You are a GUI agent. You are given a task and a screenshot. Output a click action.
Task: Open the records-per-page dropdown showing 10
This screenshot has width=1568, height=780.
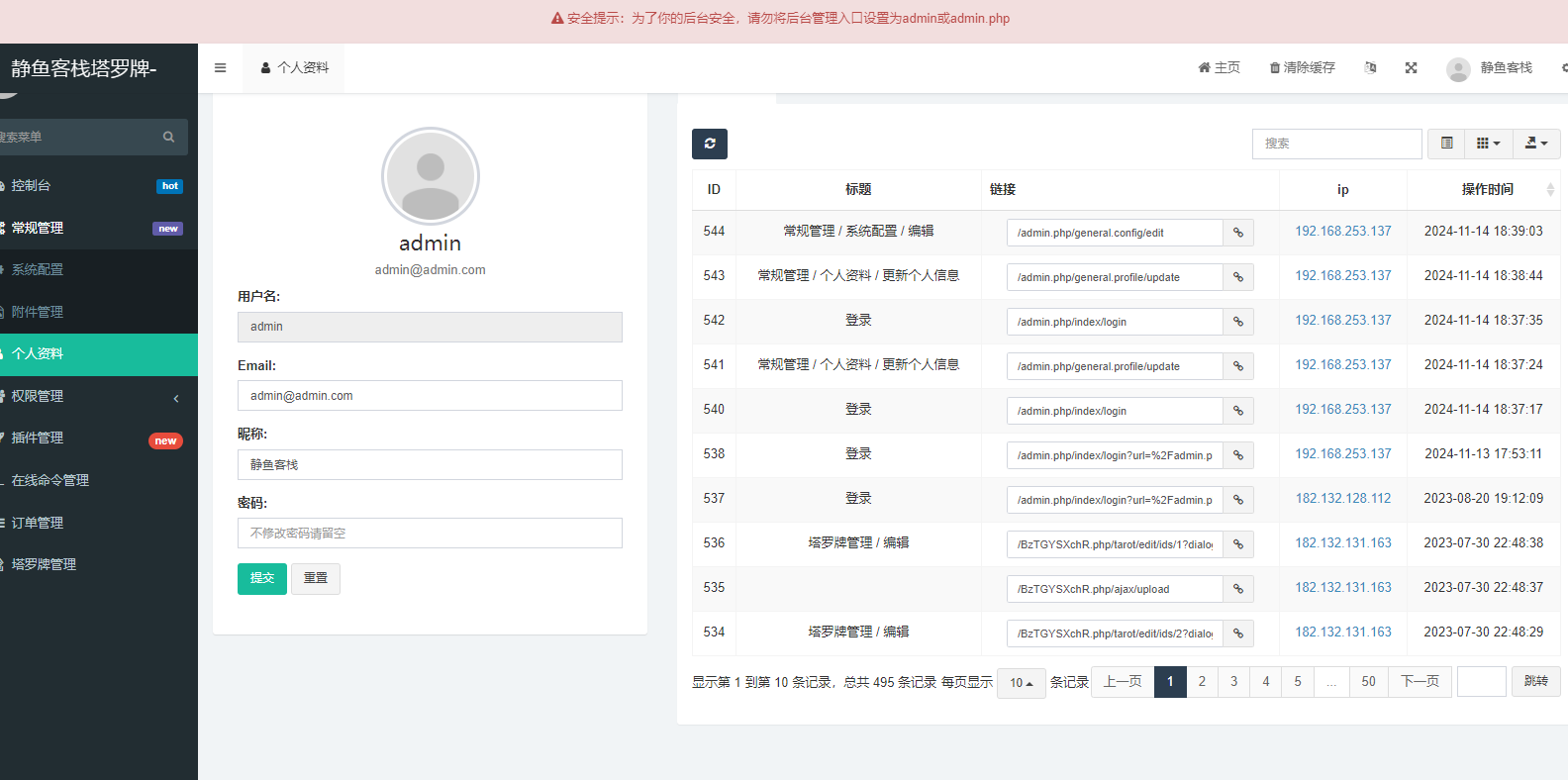pyautogui.click(x=1021, y=683)
